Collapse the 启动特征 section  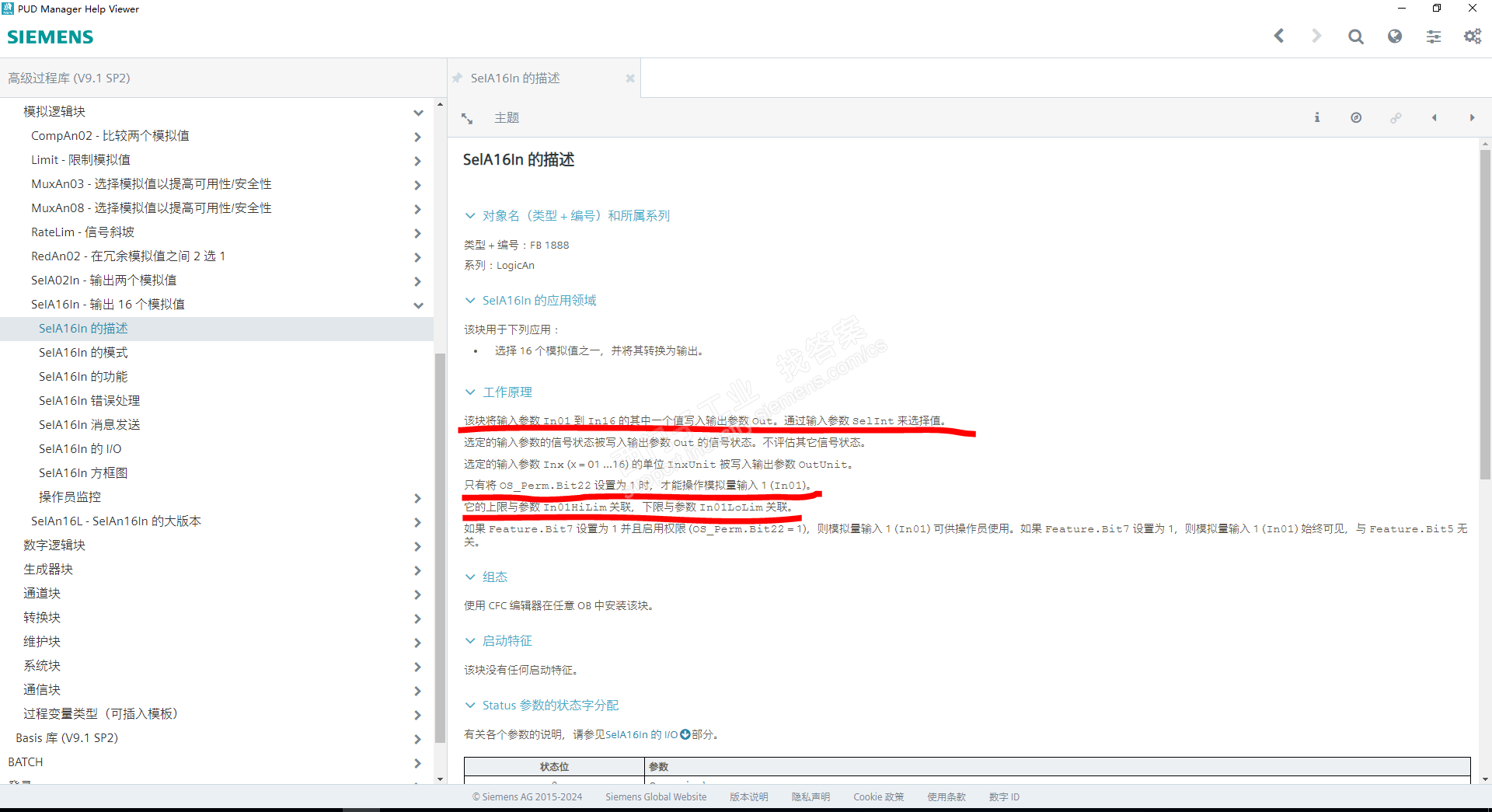(470, 641)
